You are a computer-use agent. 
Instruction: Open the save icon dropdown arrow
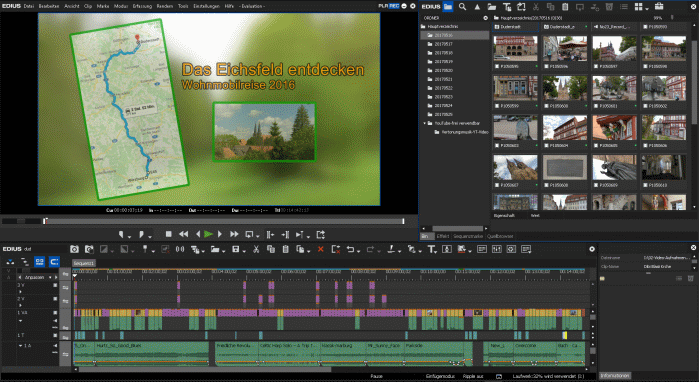pyautogui.click(x=244, y=251)
